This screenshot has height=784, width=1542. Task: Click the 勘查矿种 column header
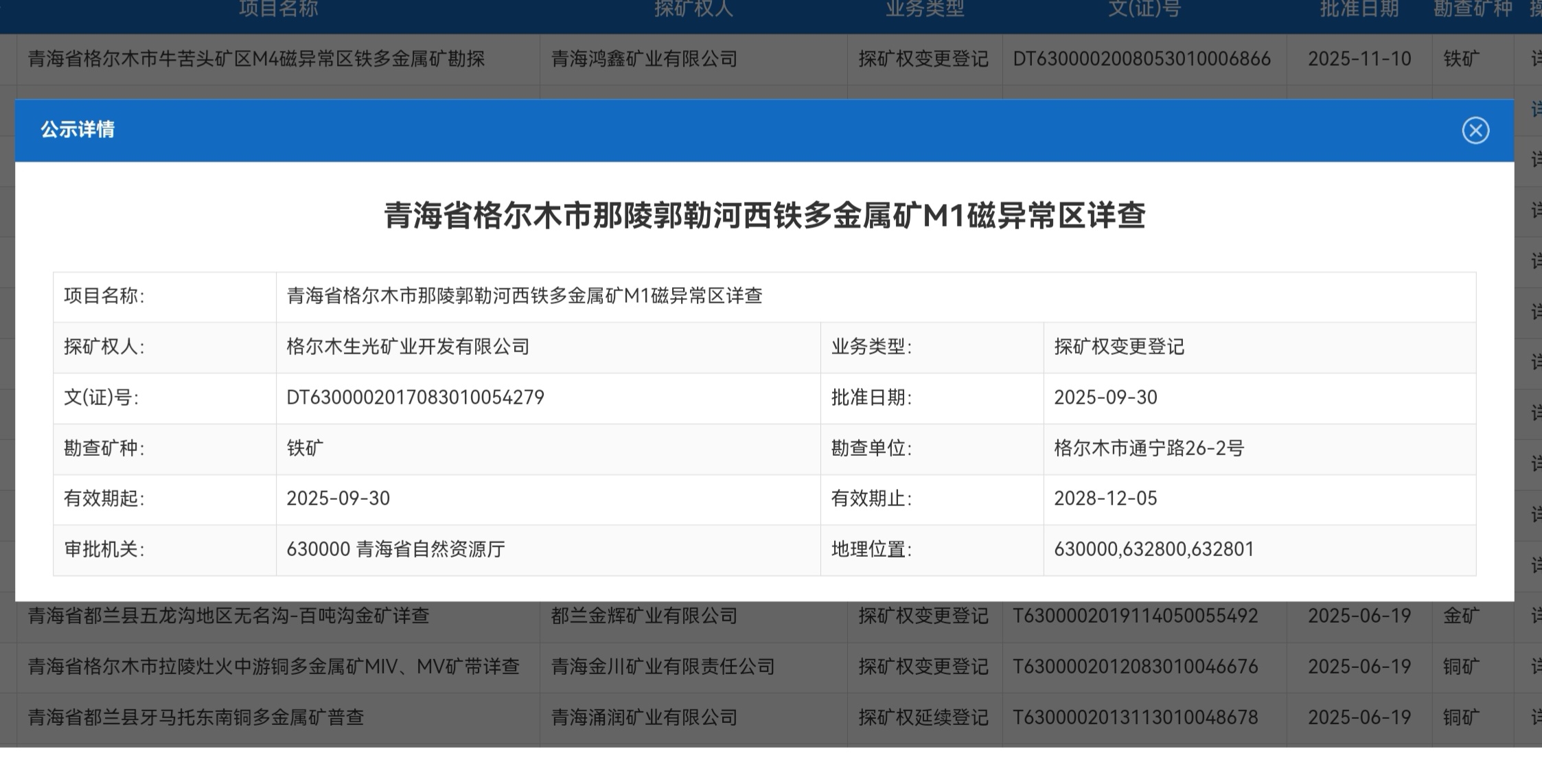pyautogui.click(x=1472, y=9)
